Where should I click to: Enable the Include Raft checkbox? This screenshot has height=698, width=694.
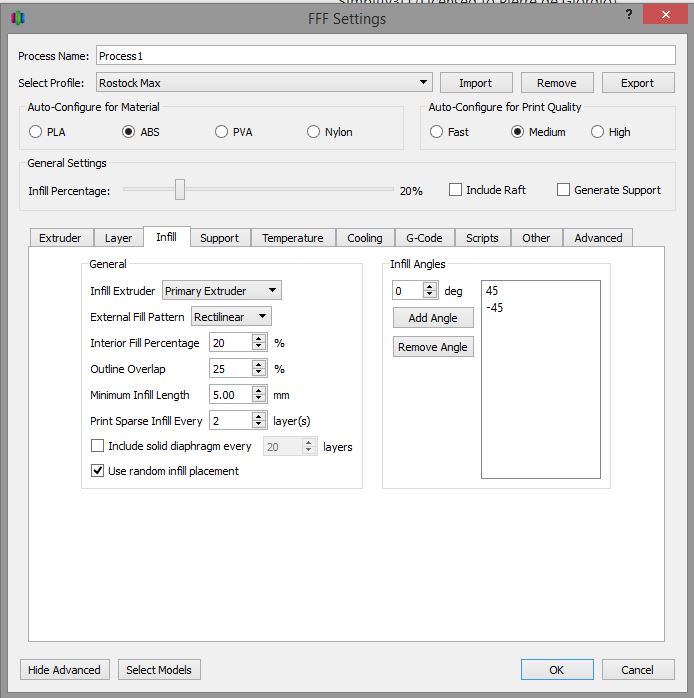tap(456, 190)
